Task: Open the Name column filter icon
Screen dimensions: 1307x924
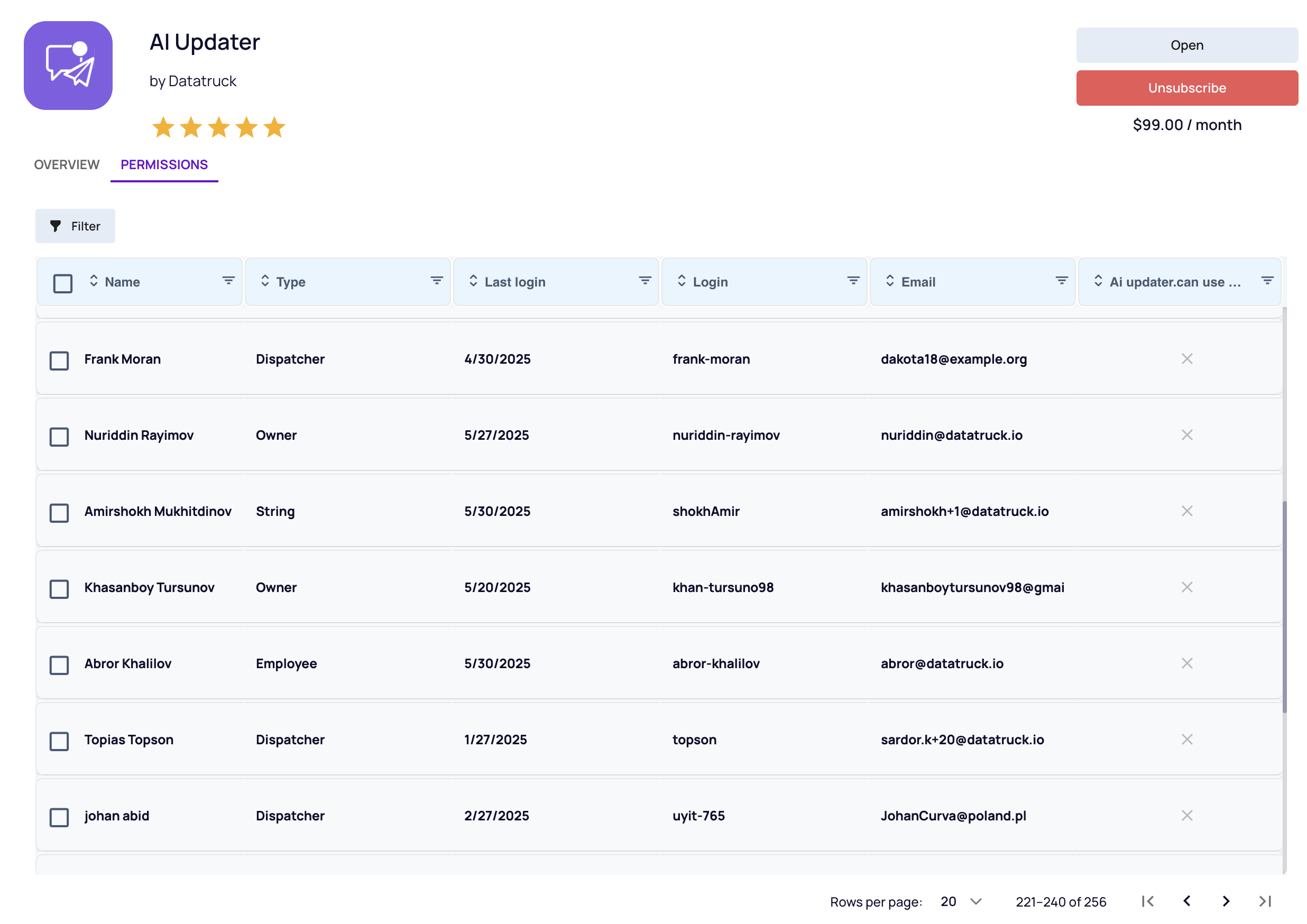Action: pyautogui.click(x=228, y=281)
